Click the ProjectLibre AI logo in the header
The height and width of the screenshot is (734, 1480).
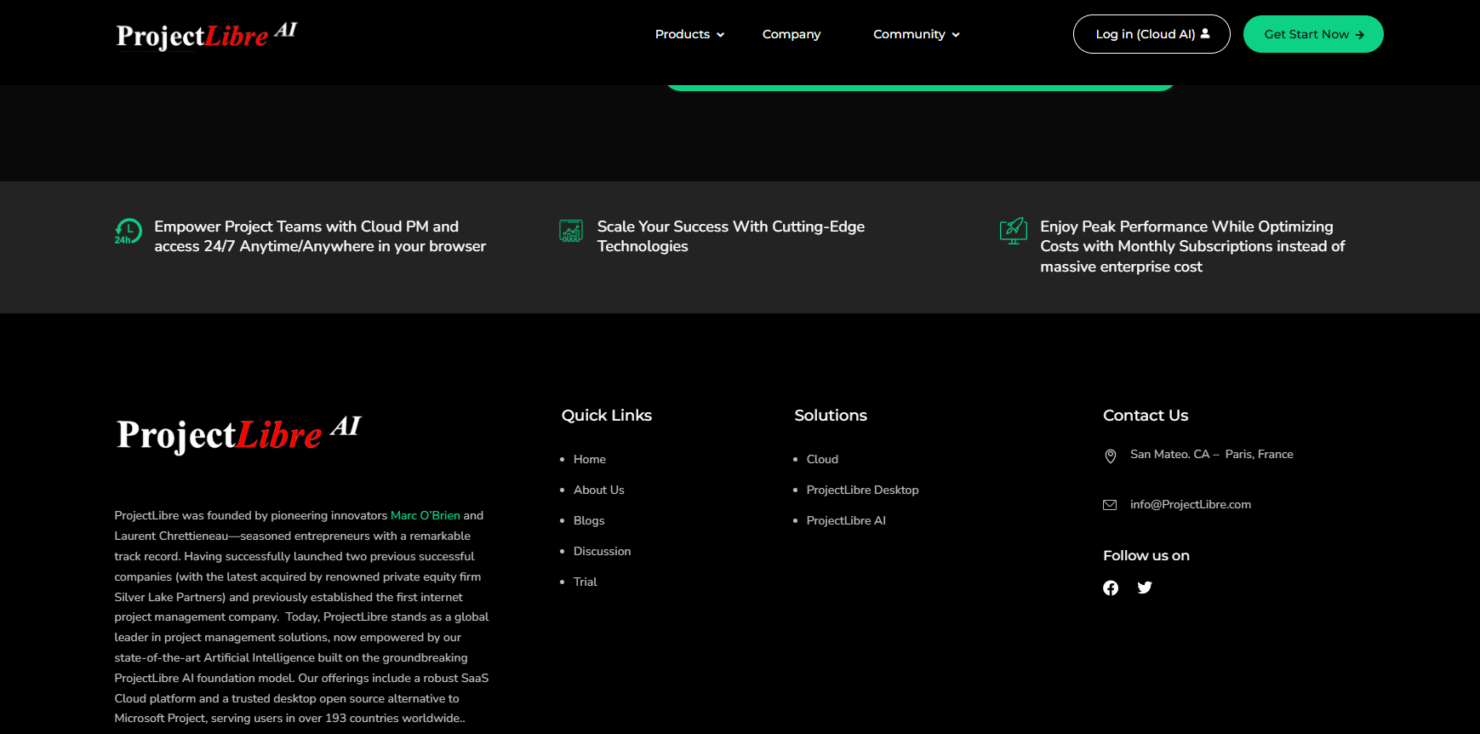(x=205, y=34)
